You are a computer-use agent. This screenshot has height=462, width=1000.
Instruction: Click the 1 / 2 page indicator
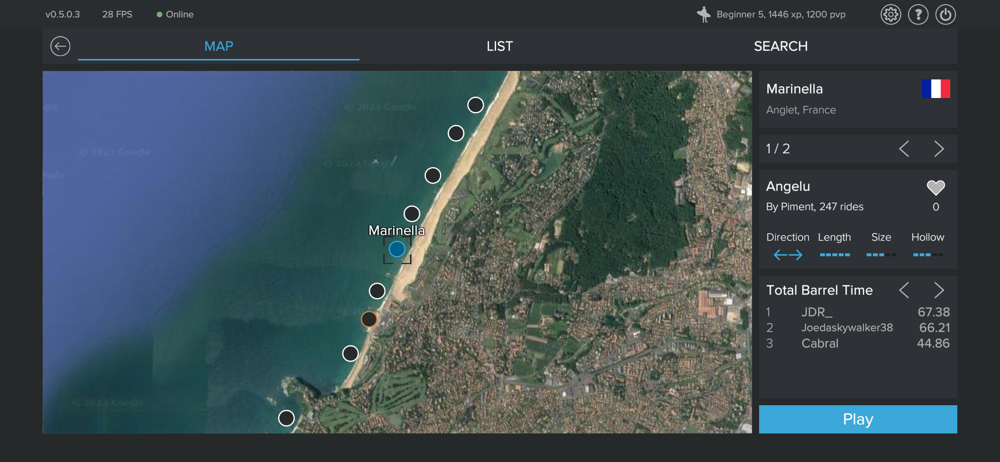pos(778,149)
